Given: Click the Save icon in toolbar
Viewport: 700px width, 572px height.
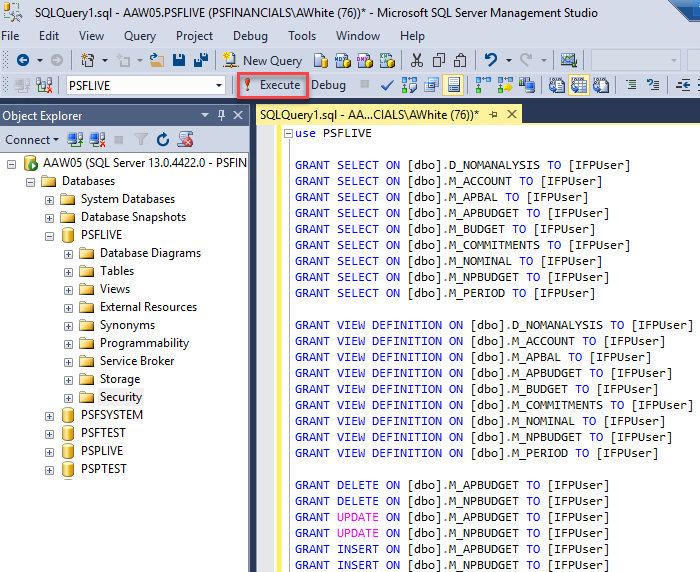Looking at the screenshot, I should pos(178,60).
